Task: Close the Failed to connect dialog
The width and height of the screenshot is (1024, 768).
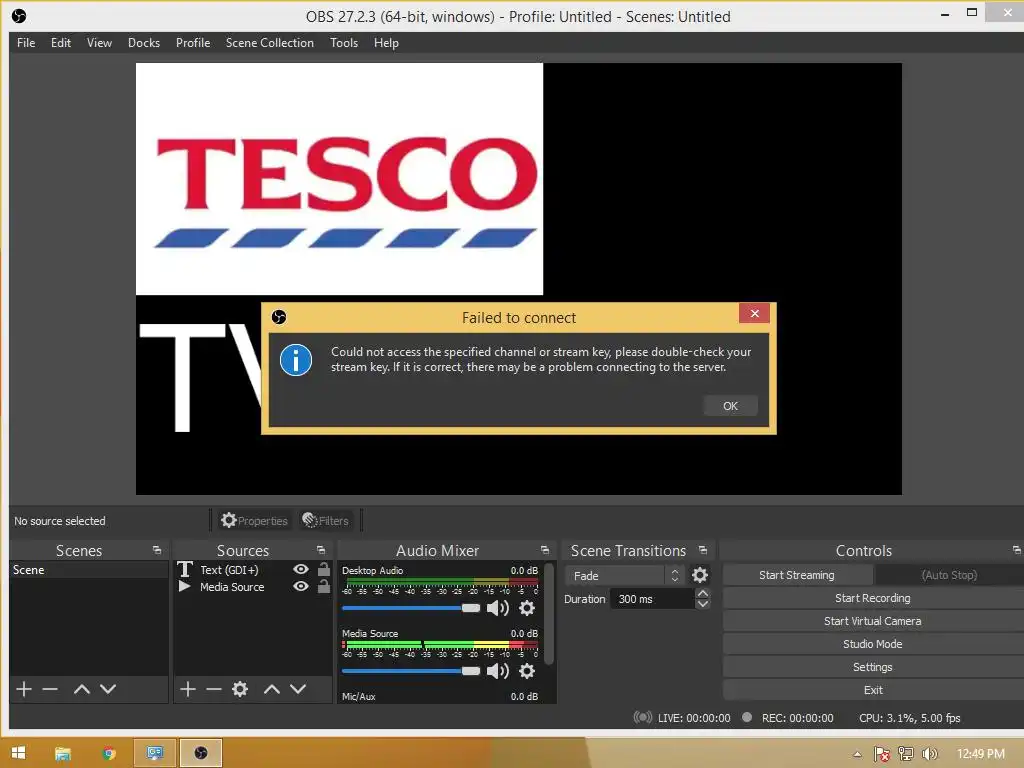Action: (x=754, y=313)
